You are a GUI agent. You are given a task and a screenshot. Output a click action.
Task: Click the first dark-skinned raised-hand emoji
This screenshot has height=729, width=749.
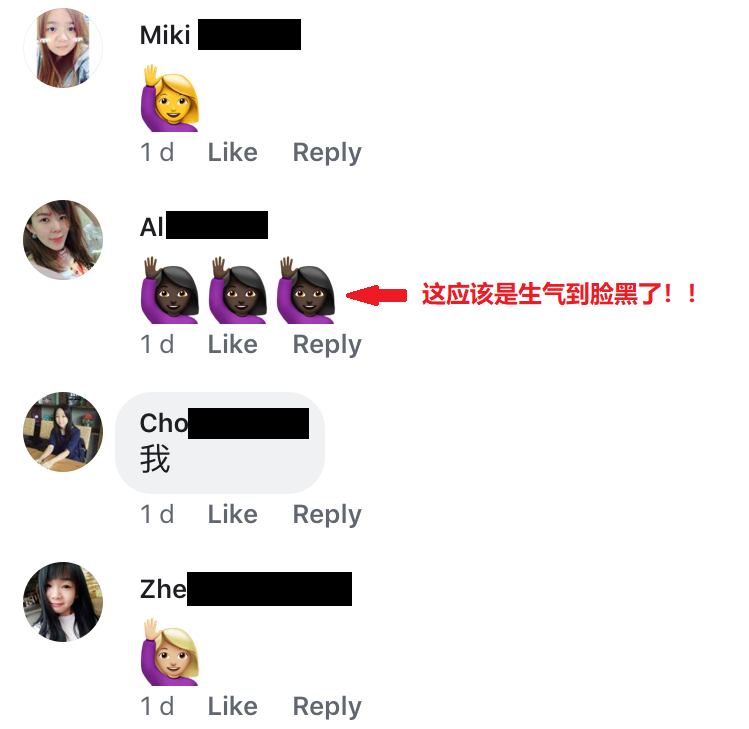tap(170, 290)
